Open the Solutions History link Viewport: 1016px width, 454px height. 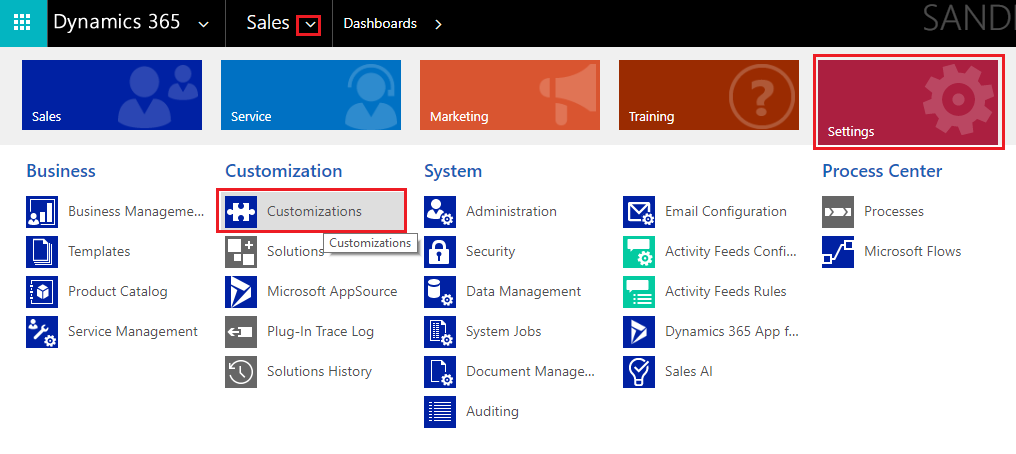click(x=319, y=372)
